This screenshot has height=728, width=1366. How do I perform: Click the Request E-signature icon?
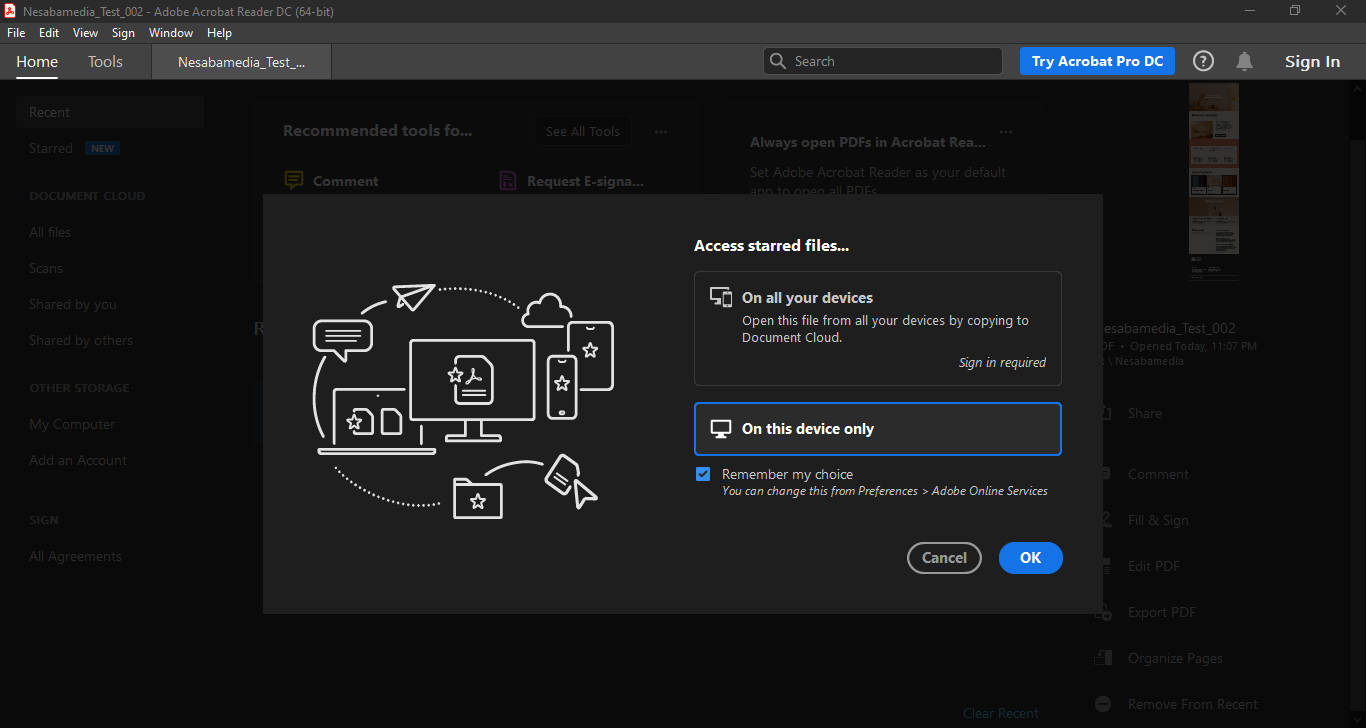[x=508, y=181]
